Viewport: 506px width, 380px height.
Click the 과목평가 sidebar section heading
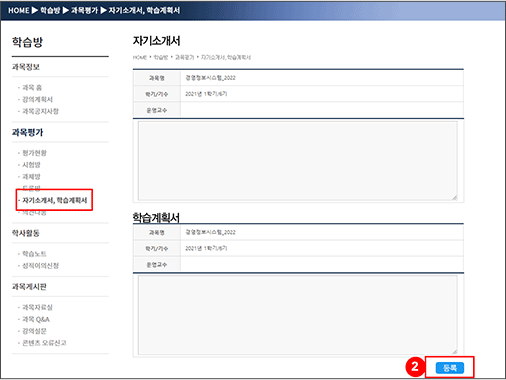click(27, 132)
